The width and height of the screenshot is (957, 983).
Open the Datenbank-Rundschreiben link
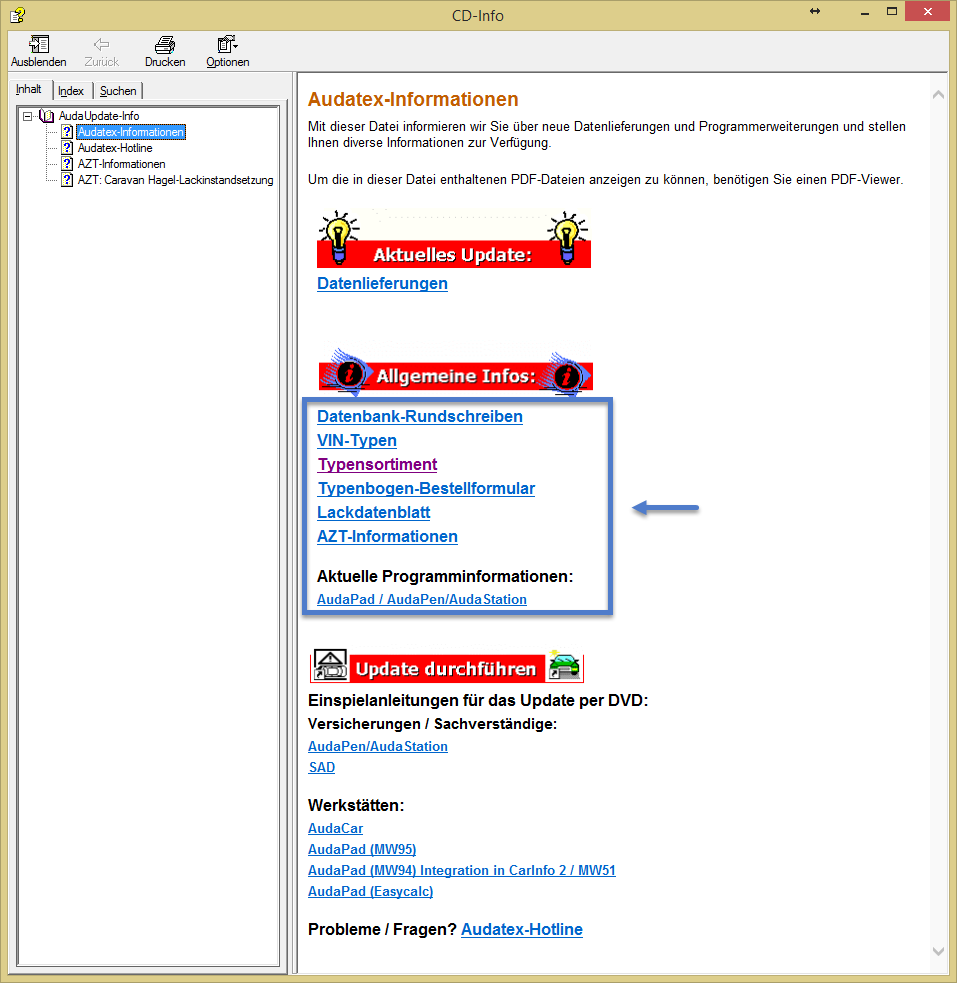click(x=420, y=416)
